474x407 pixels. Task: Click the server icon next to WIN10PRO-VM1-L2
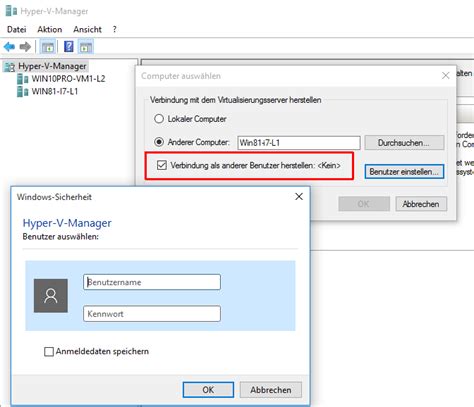pos(23,79)
